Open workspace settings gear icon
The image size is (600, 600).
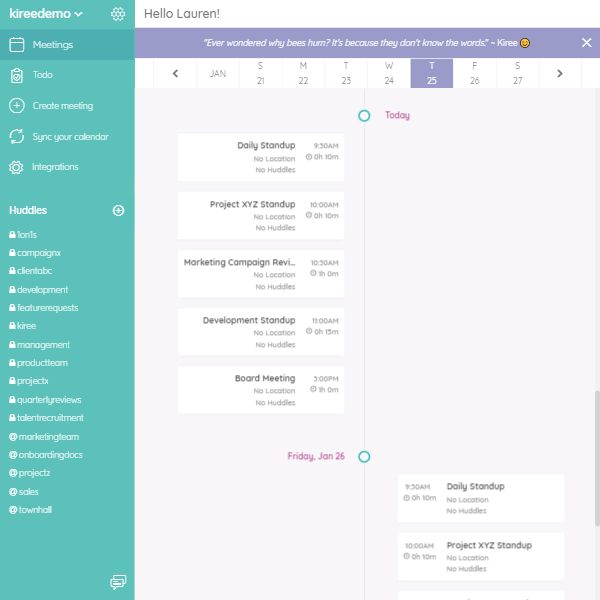[118, 14]
